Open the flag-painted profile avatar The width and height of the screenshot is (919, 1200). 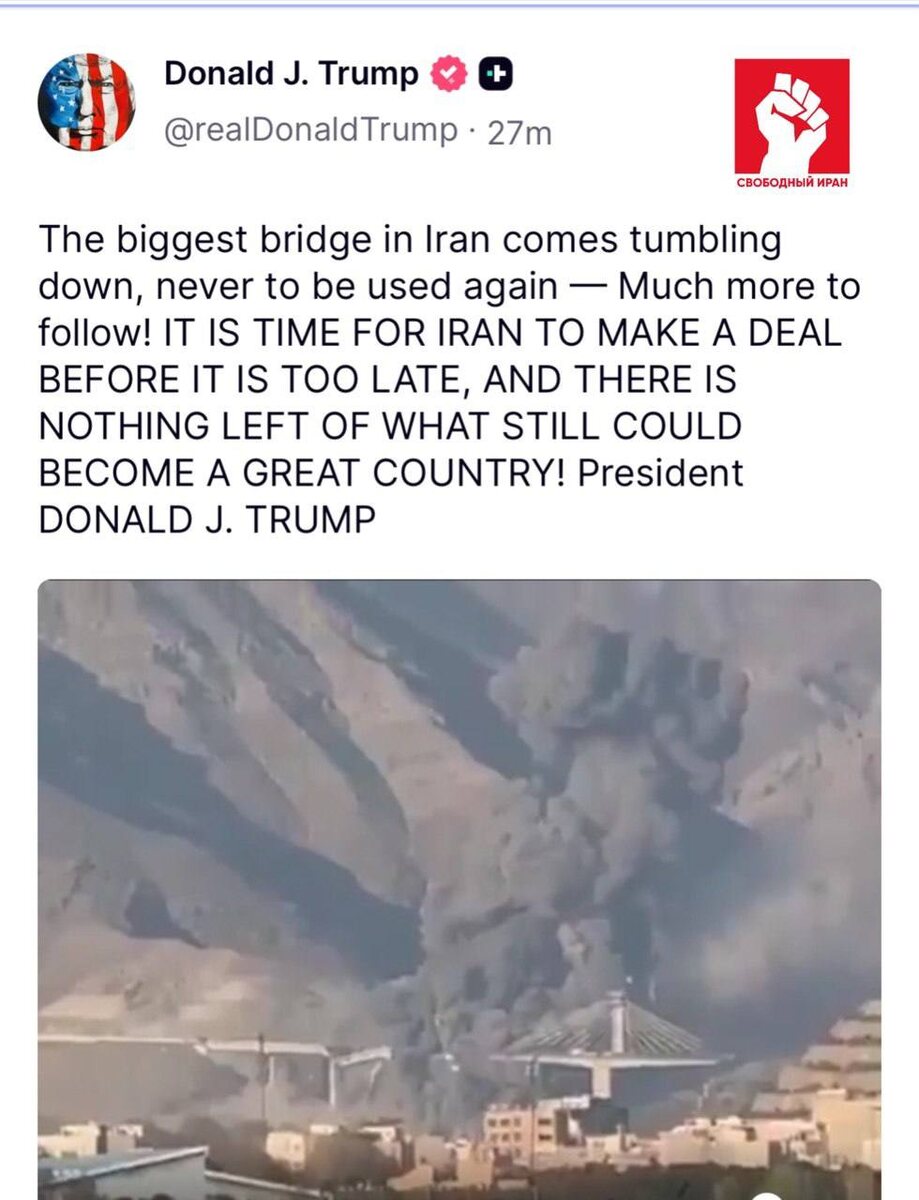tap(86, 102)
